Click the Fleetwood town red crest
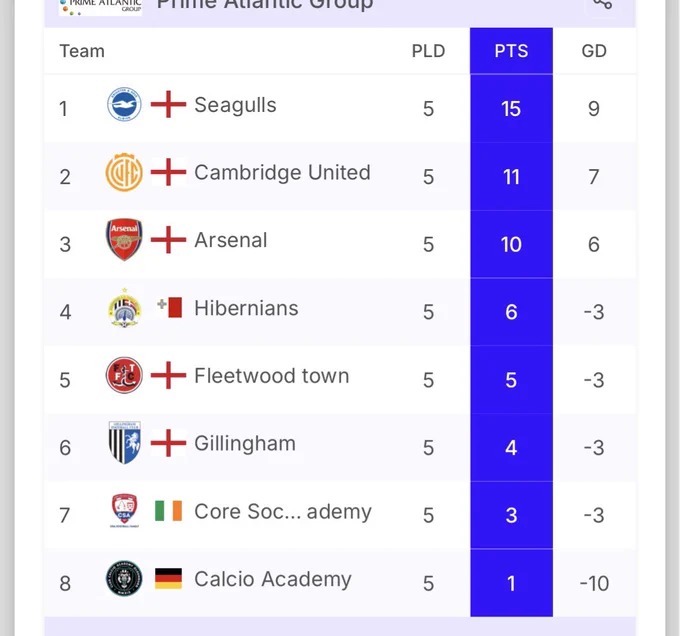The height and width of the screenshot is (636, 680). tap(124, 375)
